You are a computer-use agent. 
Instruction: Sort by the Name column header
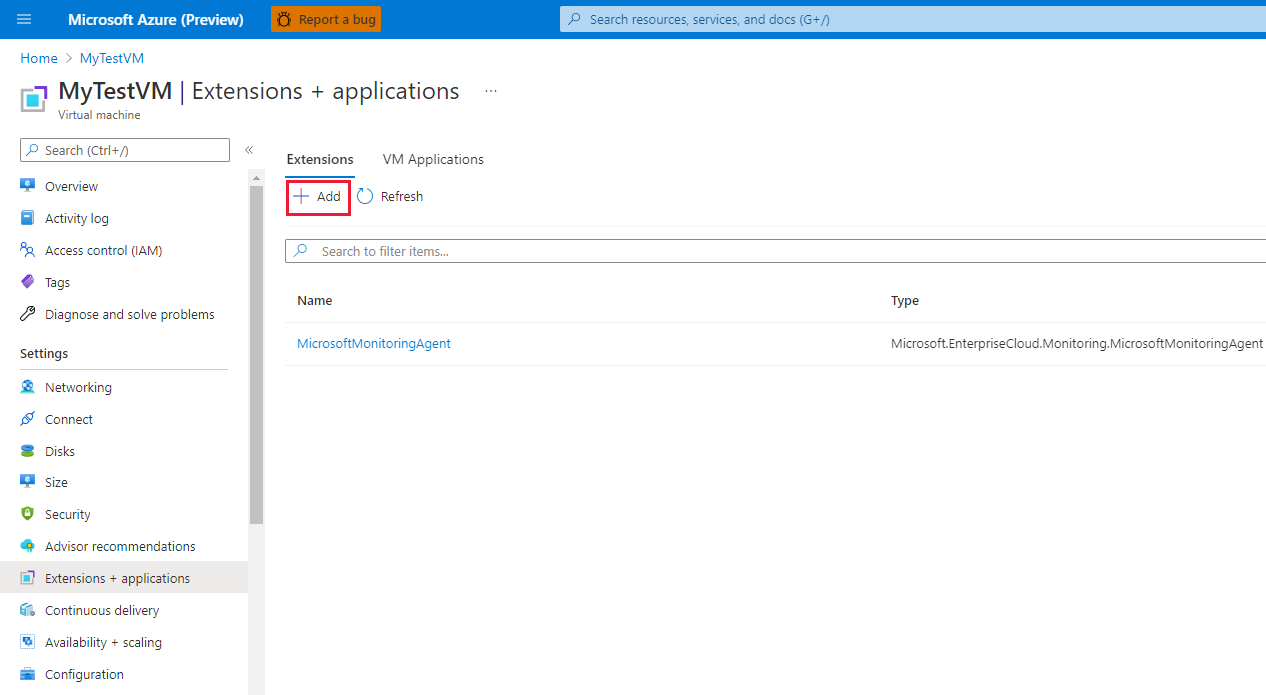pos(315,300)
